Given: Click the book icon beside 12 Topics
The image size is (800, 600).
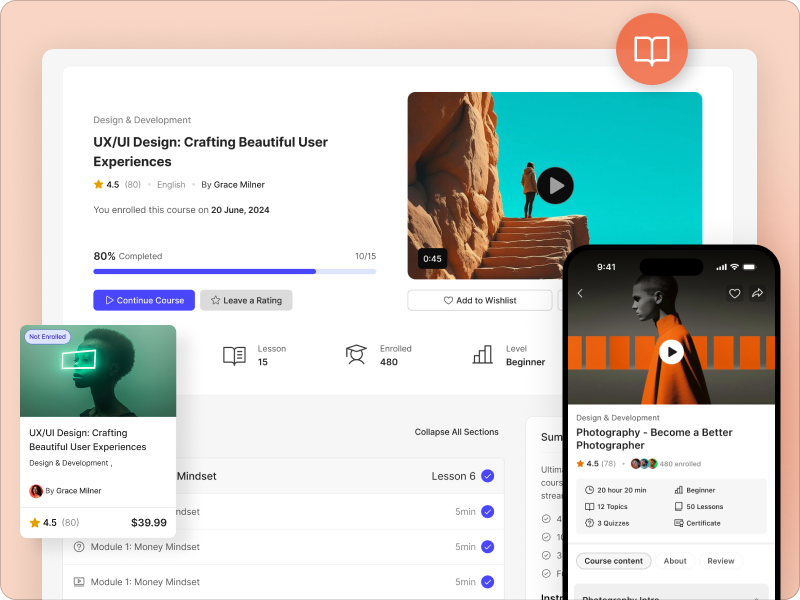Looking at the screenshot, I should (589, 507).
